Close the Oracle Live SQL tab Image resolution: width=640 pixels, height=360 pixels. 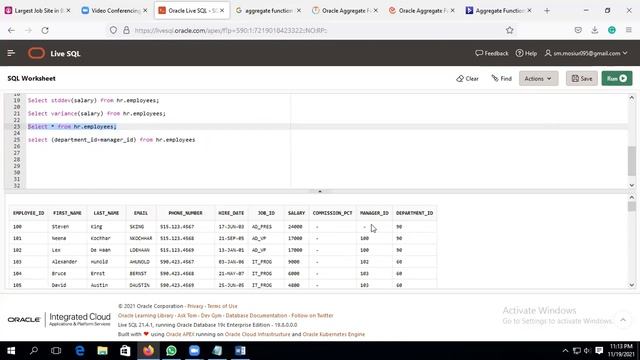(x=222, y=11)
